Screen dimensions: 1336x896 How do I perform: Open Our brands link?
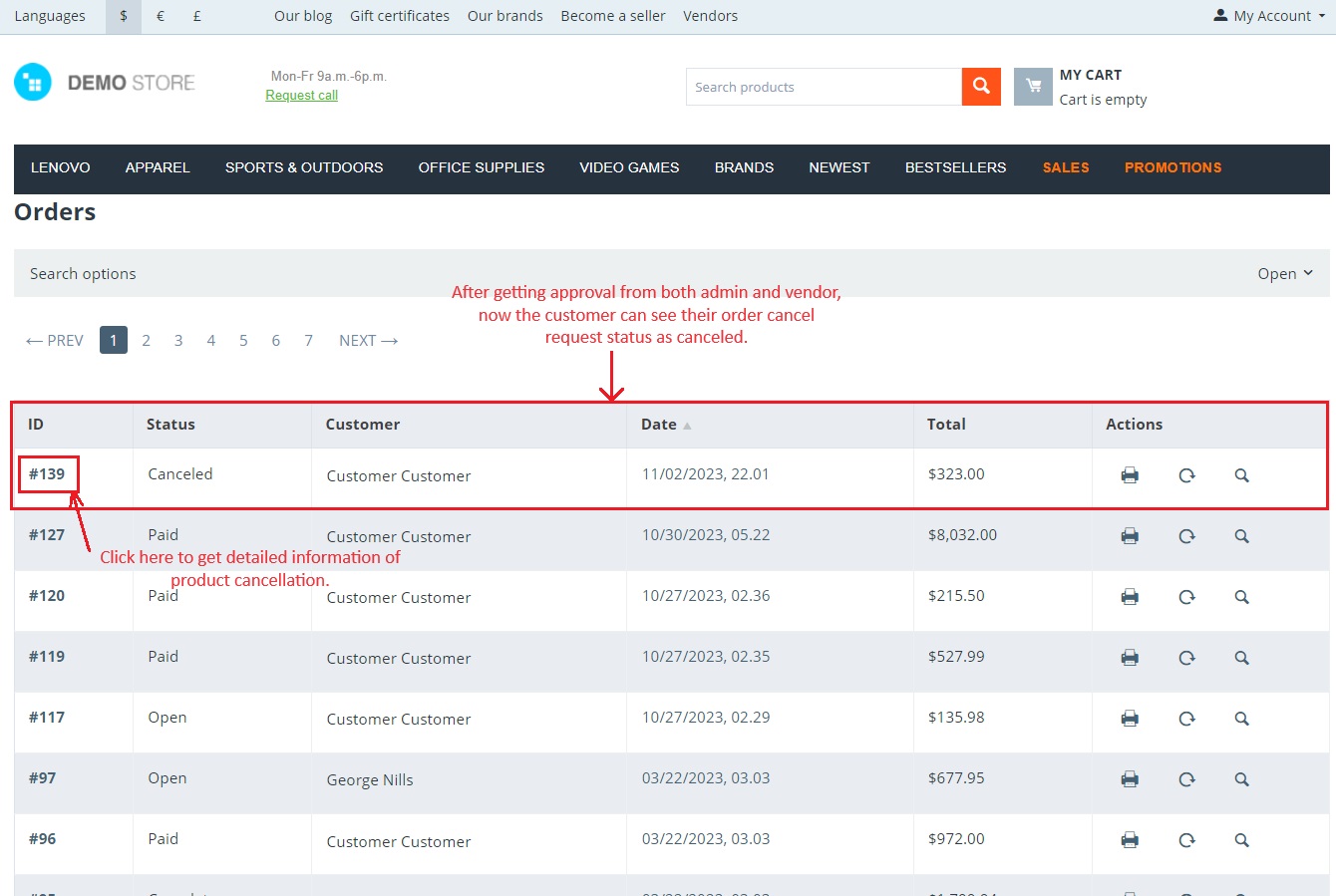click(505, 16)
